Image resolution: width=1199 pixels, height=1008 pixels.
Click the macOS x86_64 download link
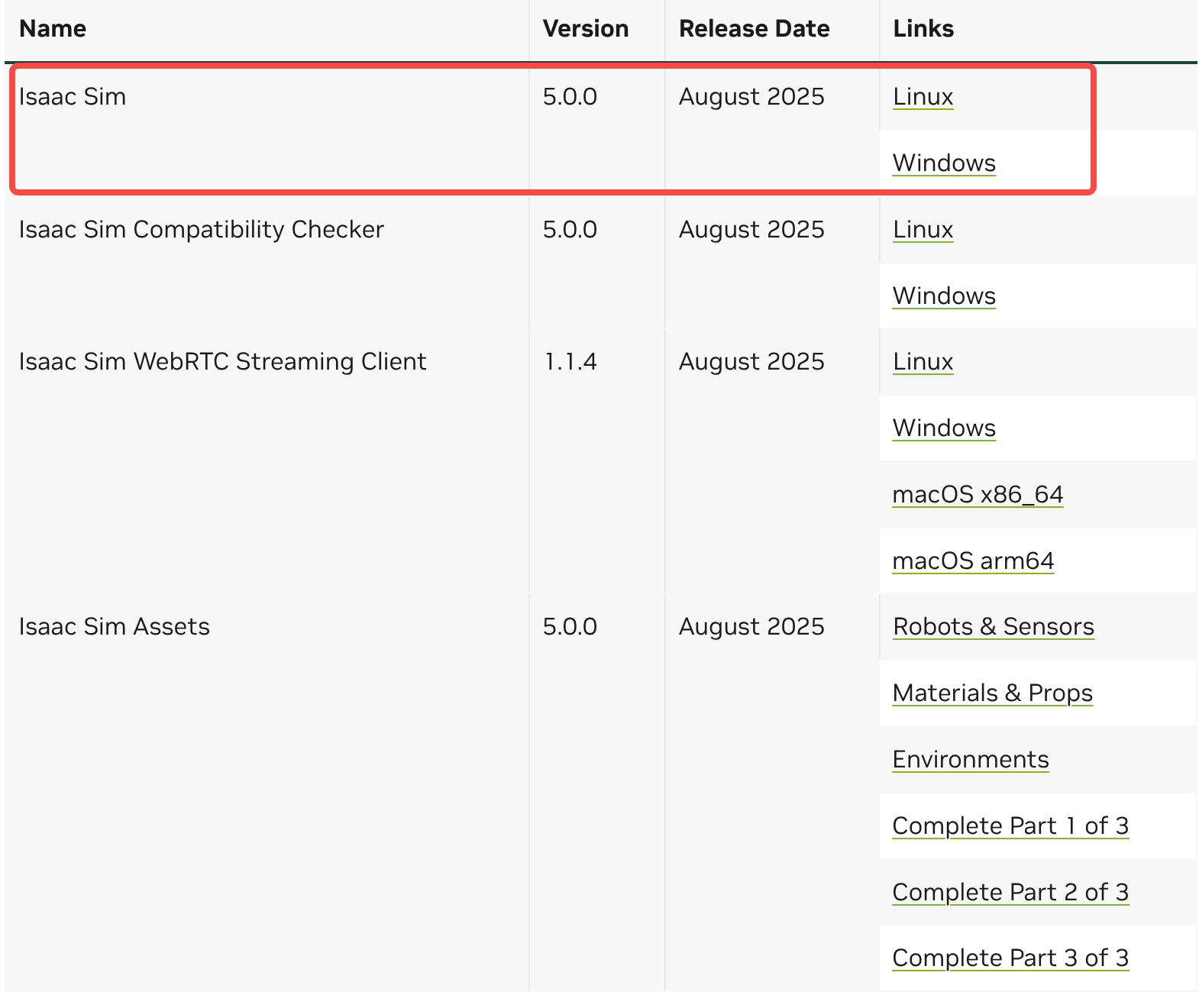point(978,495)
